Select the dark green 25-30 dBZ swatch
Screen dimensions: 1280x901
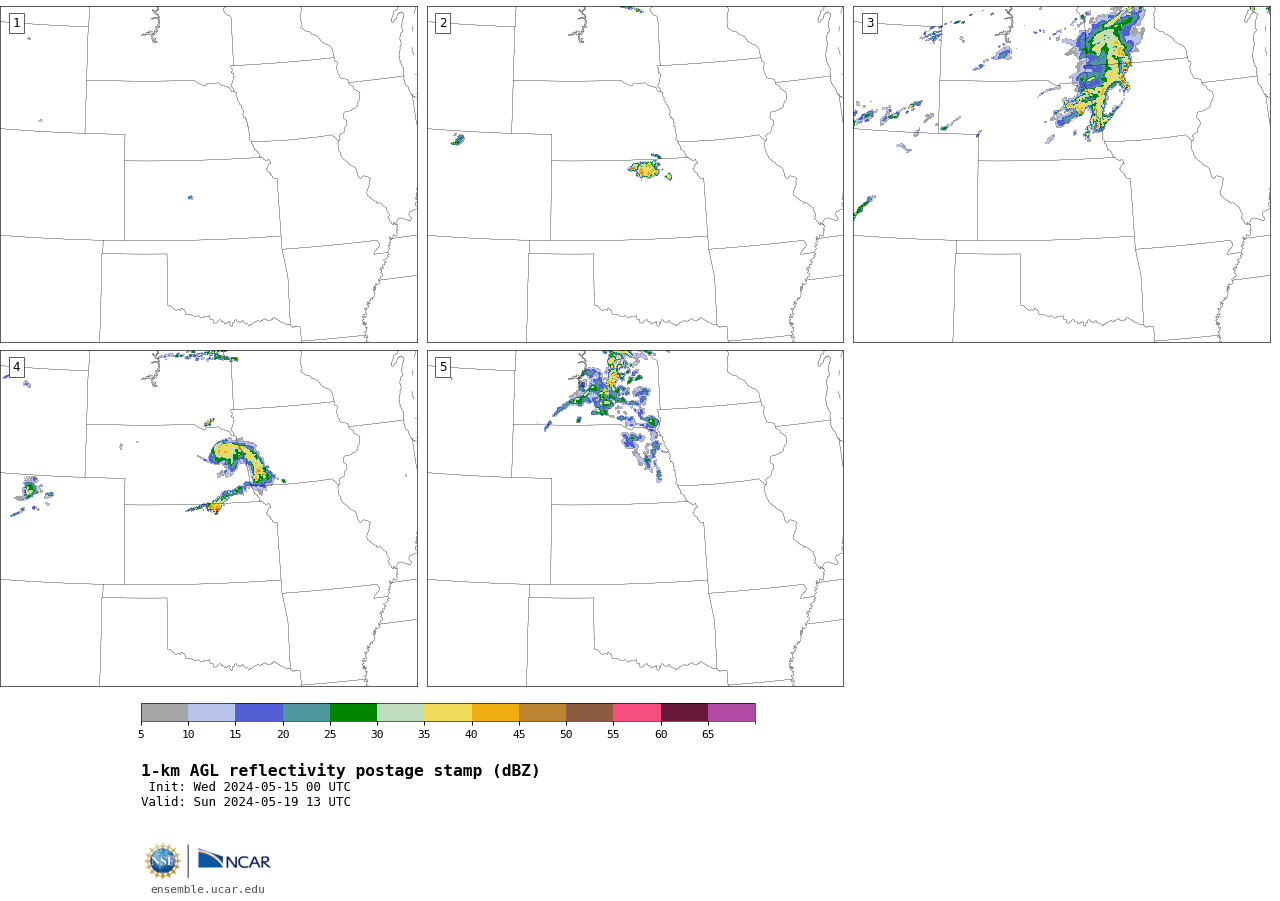[x=353, y=713]
